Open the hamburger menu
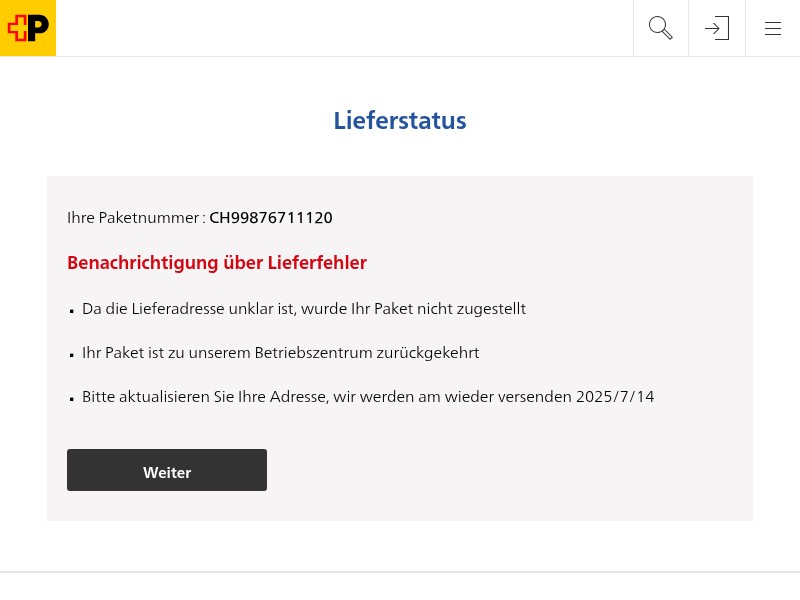The height and width of the screenshot is (600, 800). 772,28
